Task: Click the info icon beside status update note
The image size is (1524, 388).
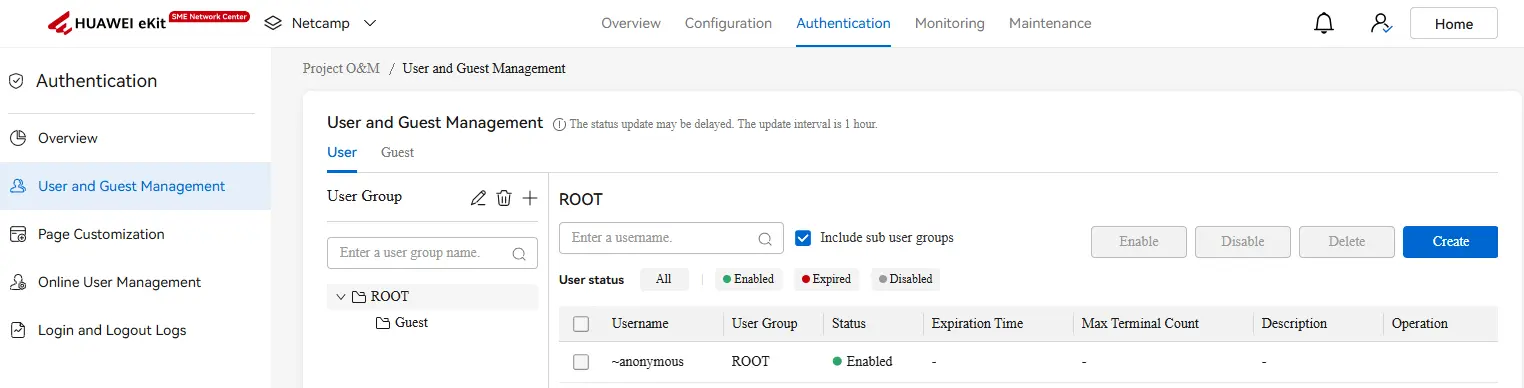Action: (x=559, y=125)
